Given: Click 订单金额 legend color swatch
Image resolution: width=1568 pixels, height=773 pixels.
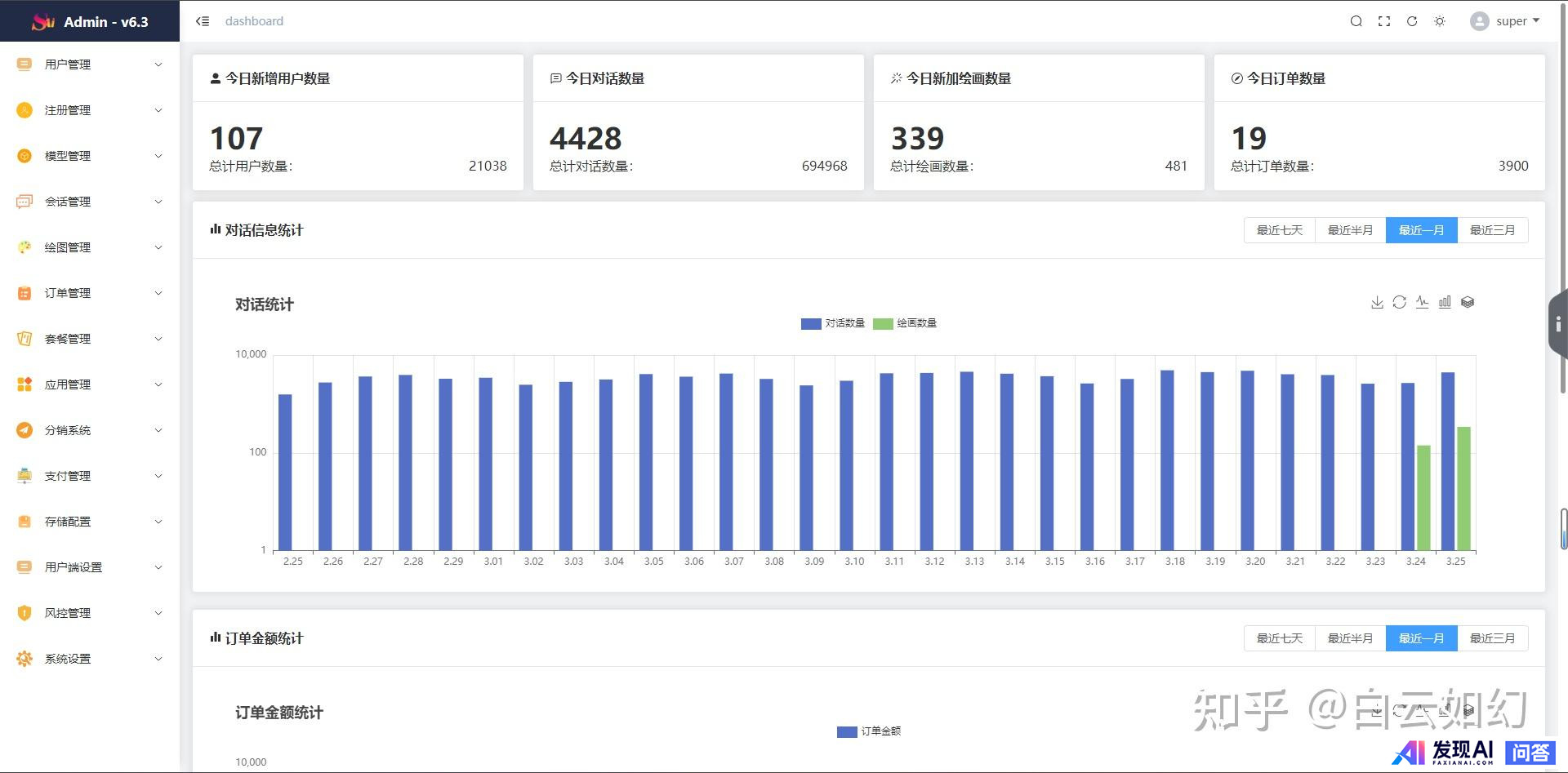Looking at the screenshot, I should pyautogui.click(x=847, y=731).
